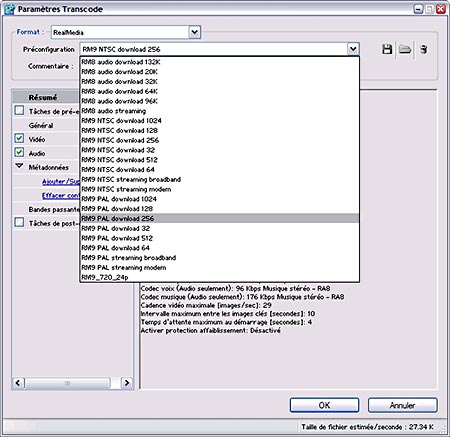Open the Format dropdown arrow

(195, 32)
